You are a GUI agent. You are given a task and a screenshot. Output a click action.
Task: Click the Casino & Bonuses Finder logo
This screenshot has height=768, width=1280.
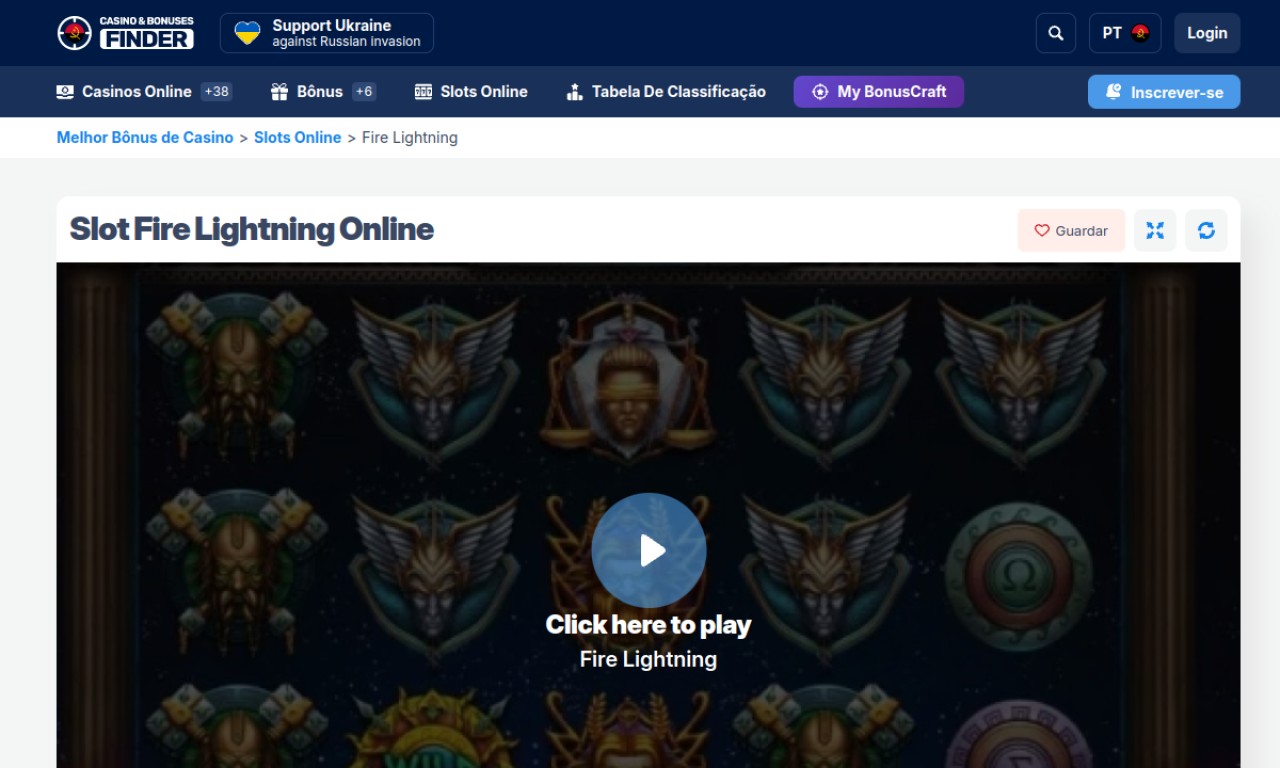click(125, 33)
